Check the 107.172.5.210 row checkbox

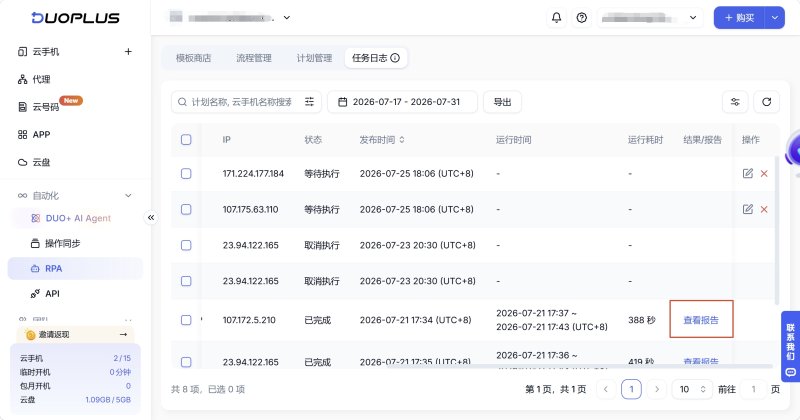tap(186, 320)
